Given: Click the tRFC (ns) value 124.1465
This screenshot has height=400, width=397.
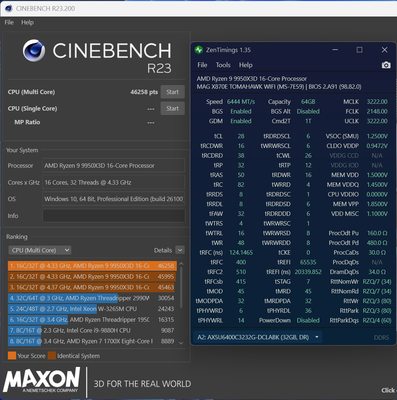Looking at the screenshot, I should click(x=241, y=253).
